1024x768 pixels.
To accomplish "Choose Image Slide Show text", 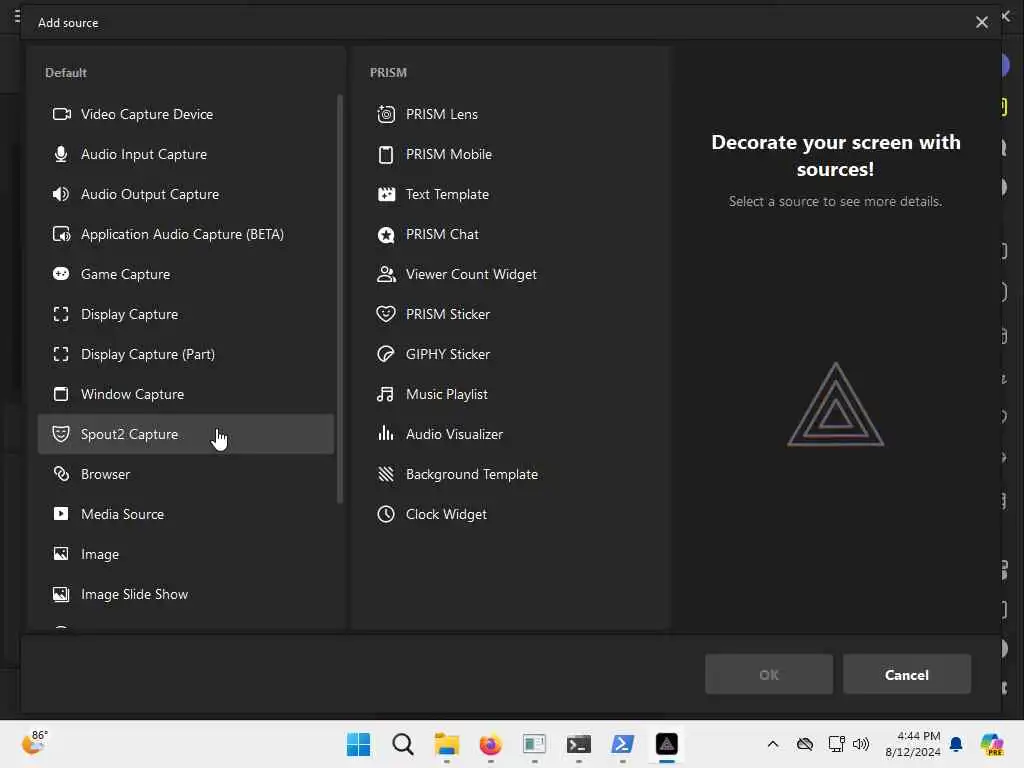I will [135, 594].
